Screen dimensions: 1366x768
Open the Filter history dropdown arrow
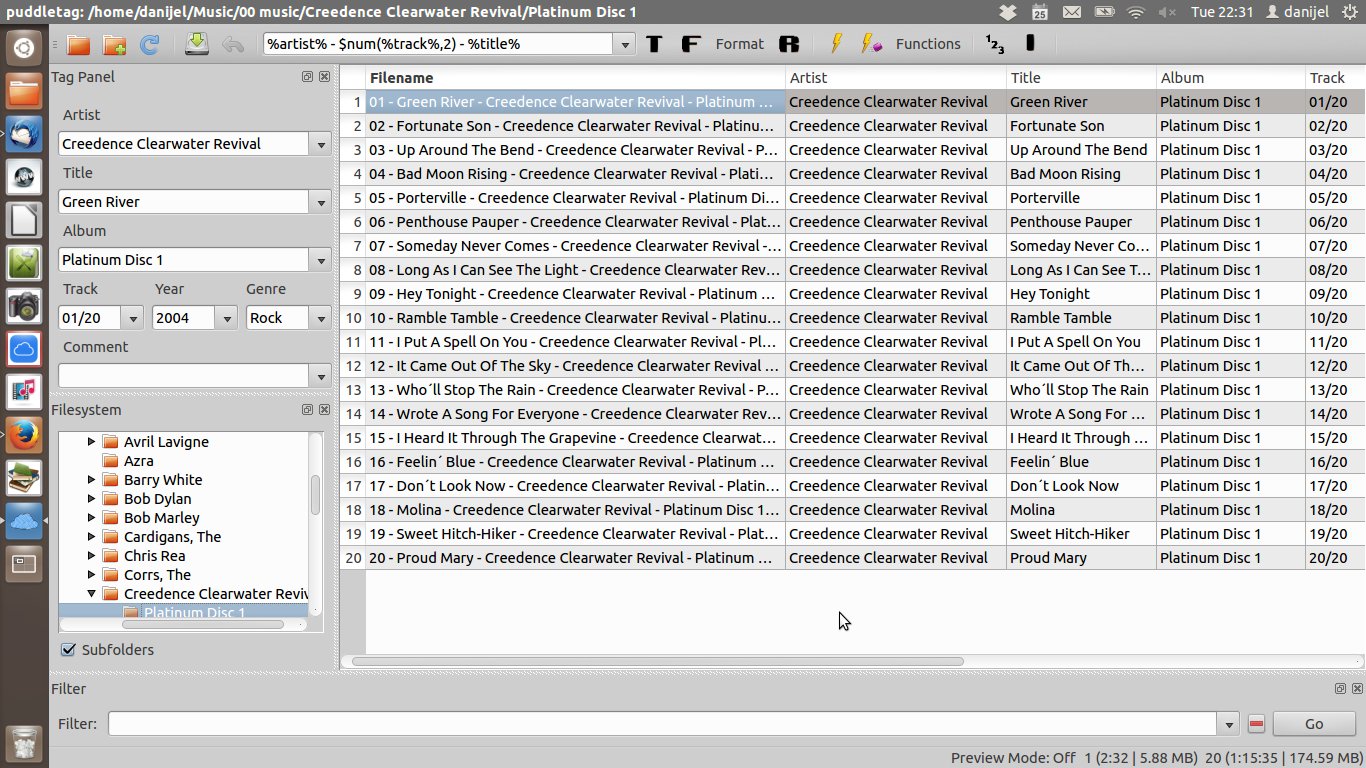1229,724
